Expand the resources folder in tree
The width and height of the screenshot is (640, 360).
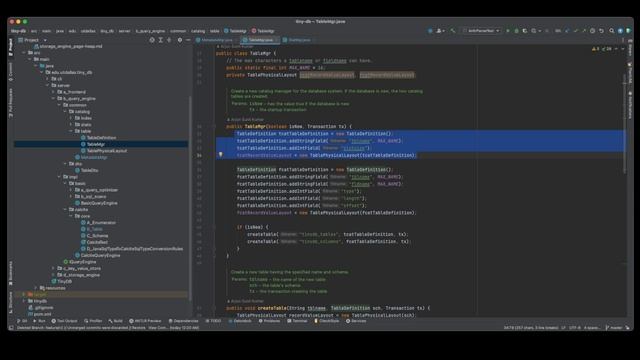pyautogui.click(x=36, y=288)
